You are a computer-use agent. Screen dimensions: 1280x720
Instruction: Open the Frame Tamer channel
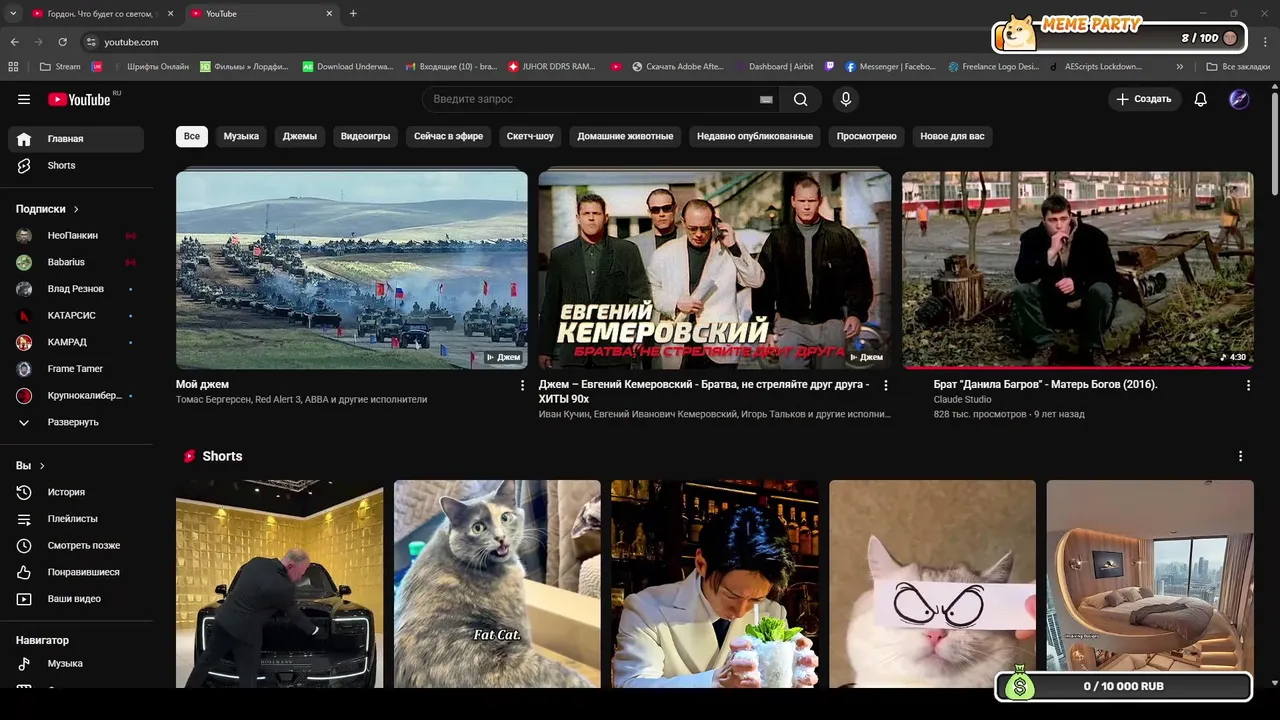[76, 369]
